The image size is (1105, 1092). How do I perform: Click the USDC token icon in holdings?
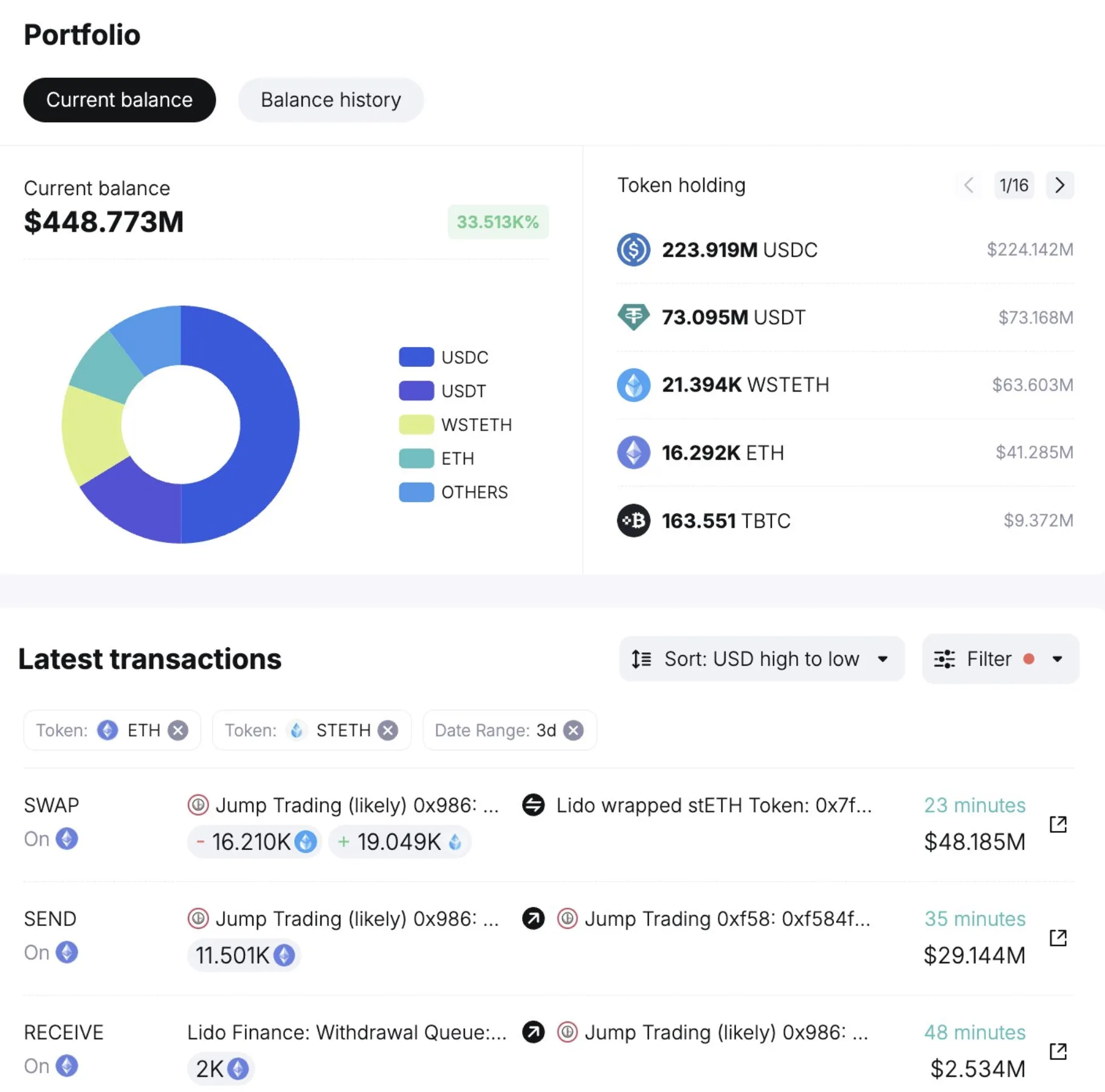coord(633,249)
